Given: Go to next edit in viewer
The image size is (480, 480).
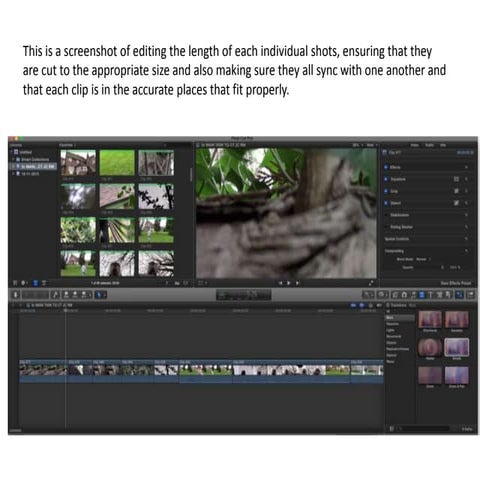Looking at the screenshot, I should pyautogui.click(x=297, y=283).
